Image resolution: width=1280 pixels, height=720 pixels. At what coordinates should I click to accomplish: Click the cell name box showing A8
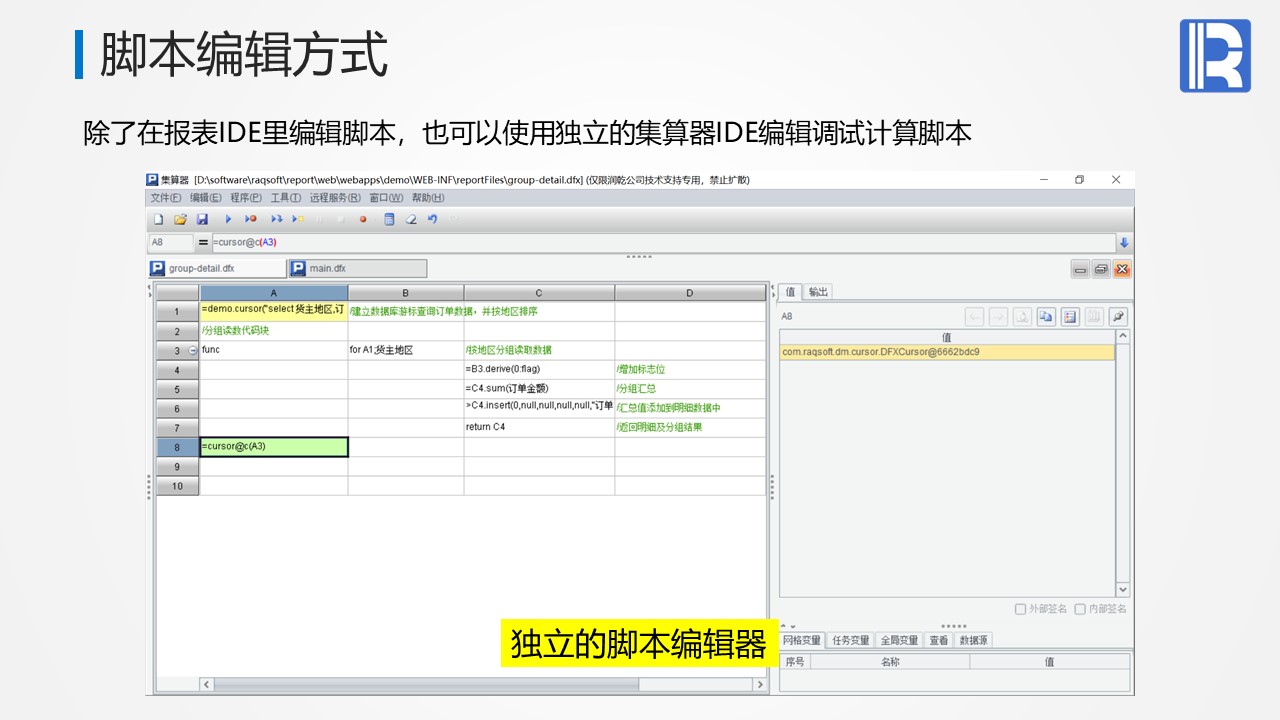(x=171, y=242)
